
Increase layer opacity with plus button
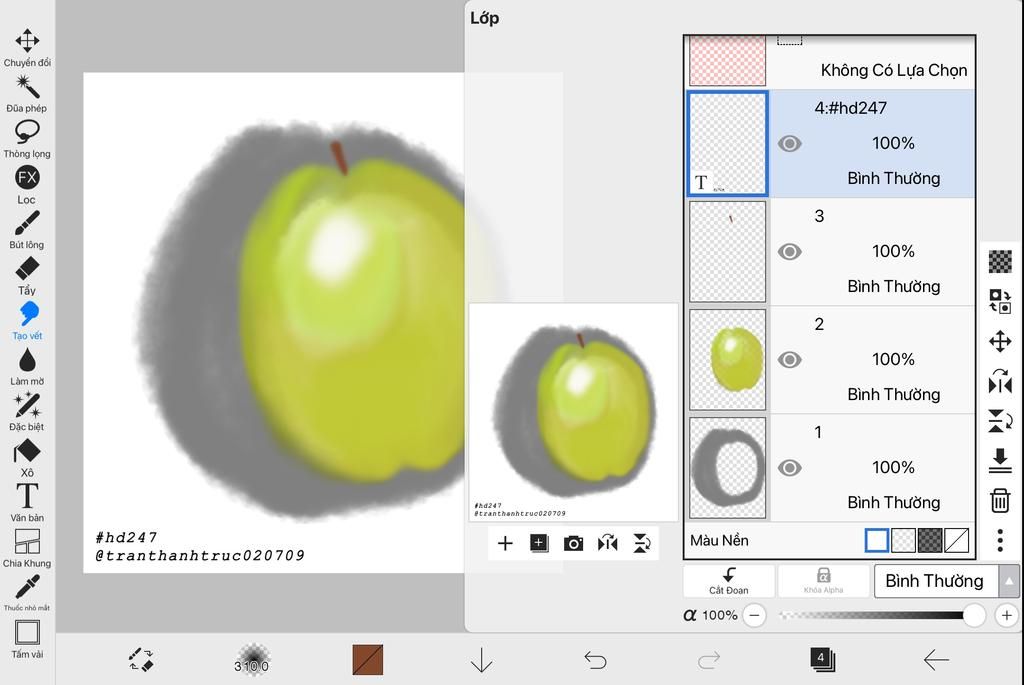pos(1006,615)
